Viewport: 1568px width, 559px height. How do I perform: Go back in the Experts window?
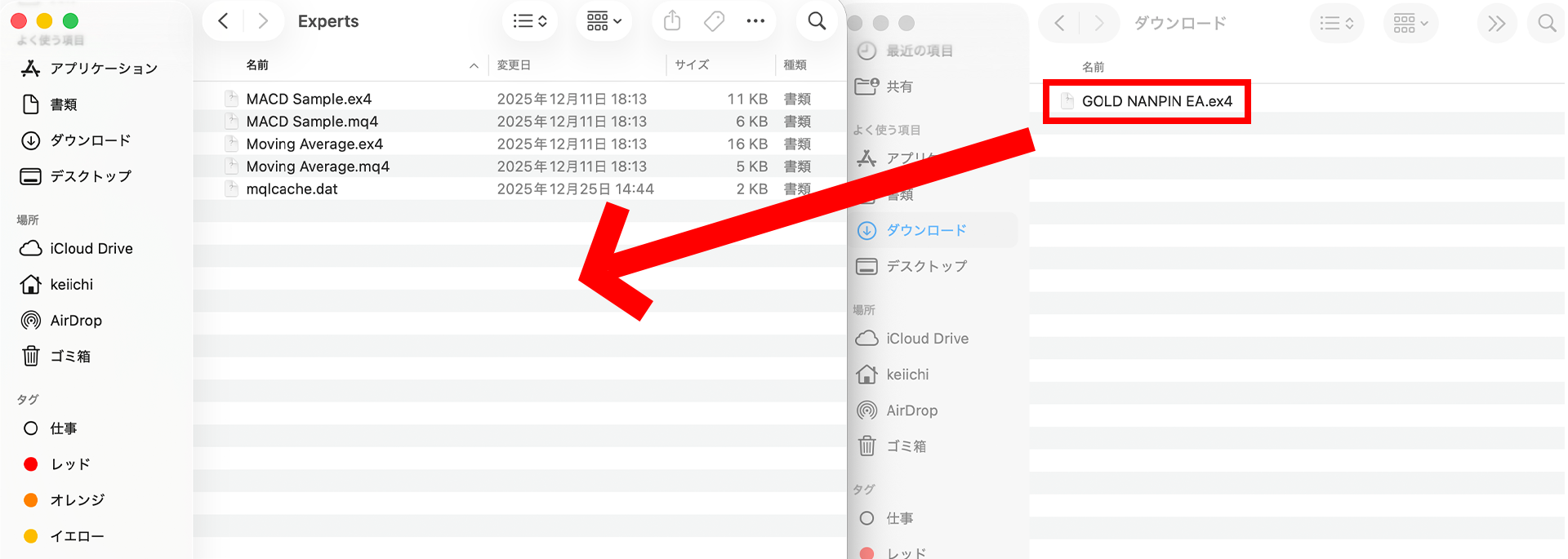click(223, 21)
